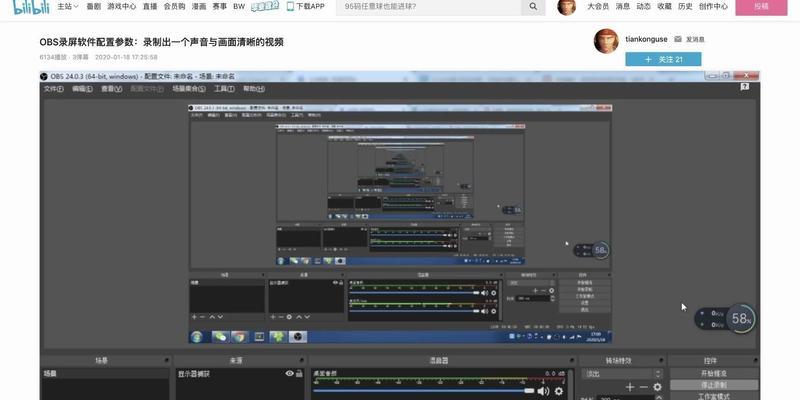Float the 场景 dock panel icon
Viewport: 800px width, 400px height.
(166, 361)
